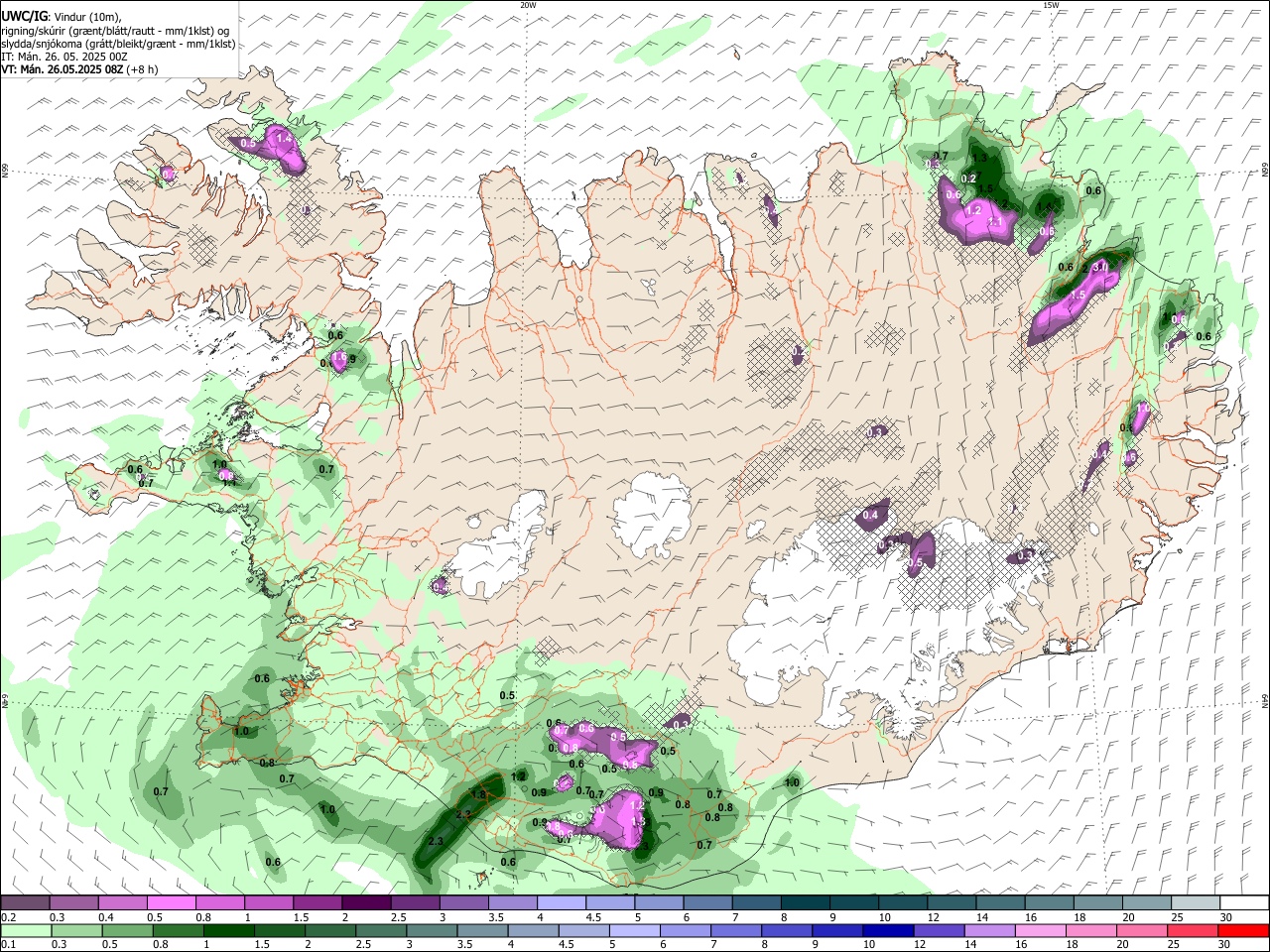Click the crimson 25 swatch in lower legend row
Viewport: 1270px width, 952px height.
coord(1193,931)
